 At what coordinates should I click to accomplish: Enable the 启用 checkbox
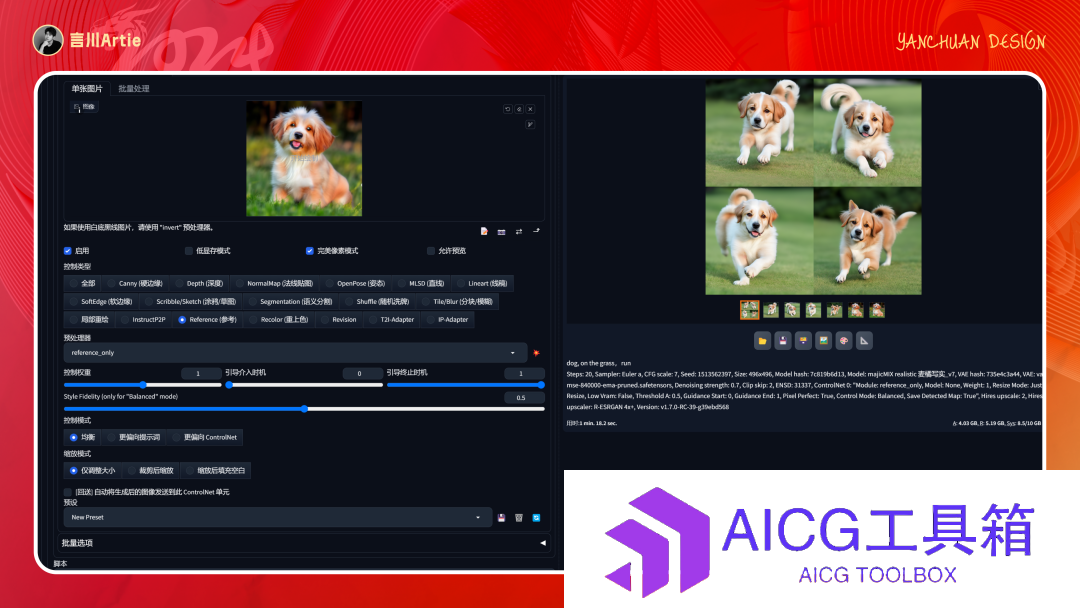[68, 251]
